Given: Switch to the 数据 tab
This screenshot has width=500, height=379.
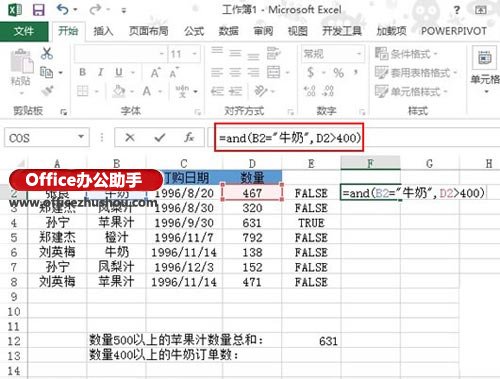Looking at the screenshot, I should (228, 31).
